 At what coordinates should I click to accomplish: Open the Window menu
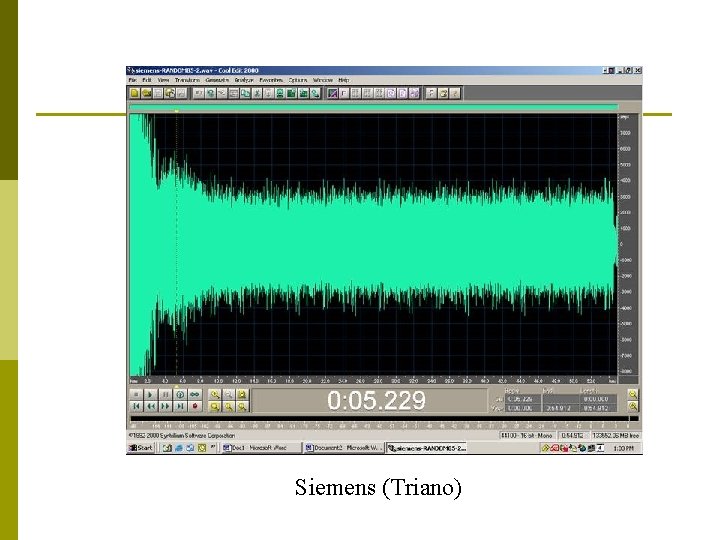click(x=322, y=80)
